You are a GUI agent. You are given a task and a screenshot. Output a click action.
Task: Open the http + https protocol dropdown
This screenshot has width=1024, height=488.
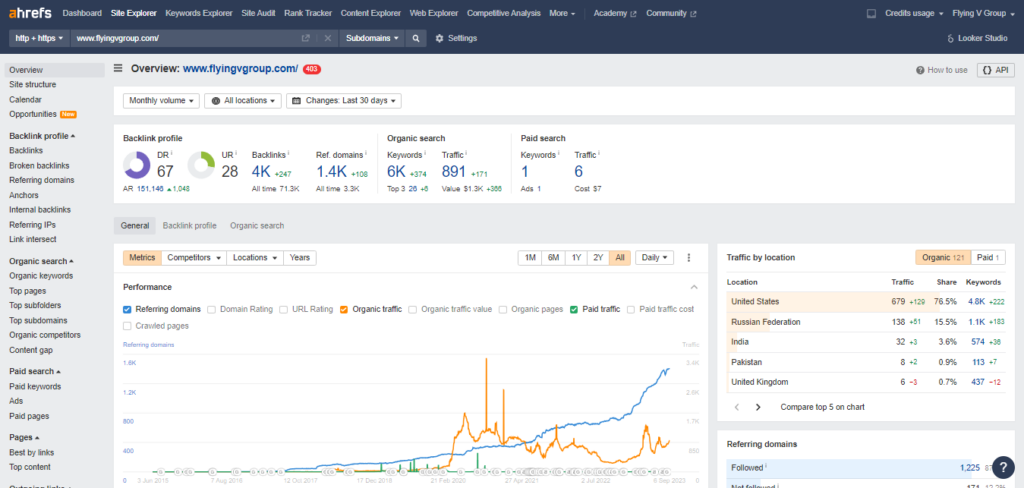tap(39, 39)
